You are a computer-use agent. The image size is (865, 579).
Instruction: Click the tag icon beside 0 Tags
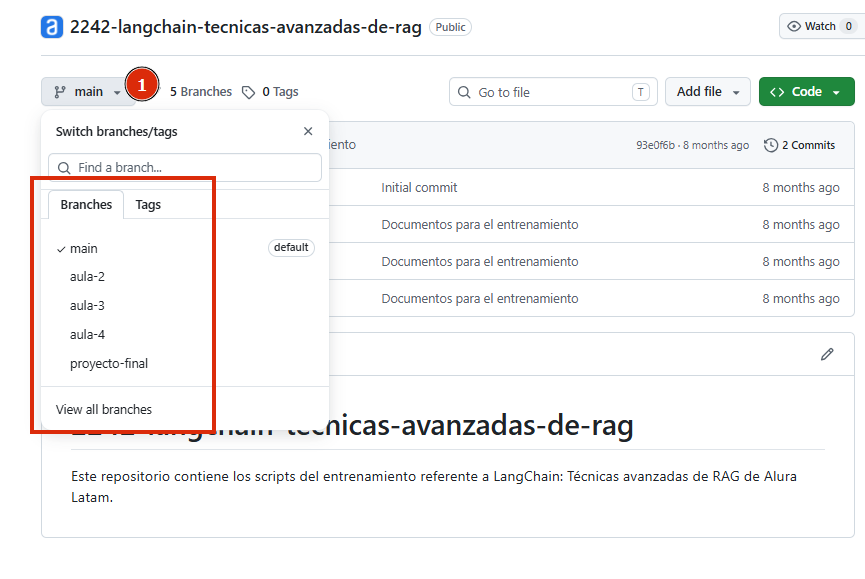pos(249,92)
